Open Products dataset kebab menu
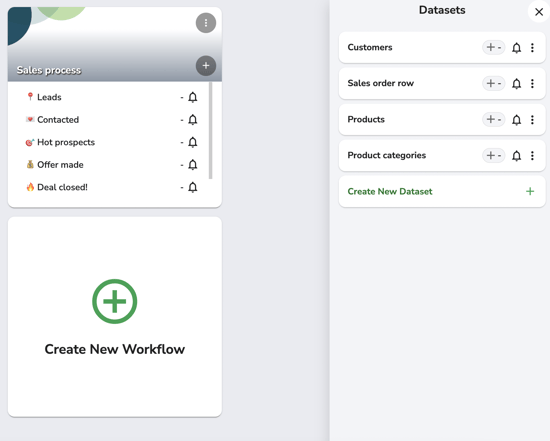The width and height of the screenshot is (550, 441). [x=532, y=120]
